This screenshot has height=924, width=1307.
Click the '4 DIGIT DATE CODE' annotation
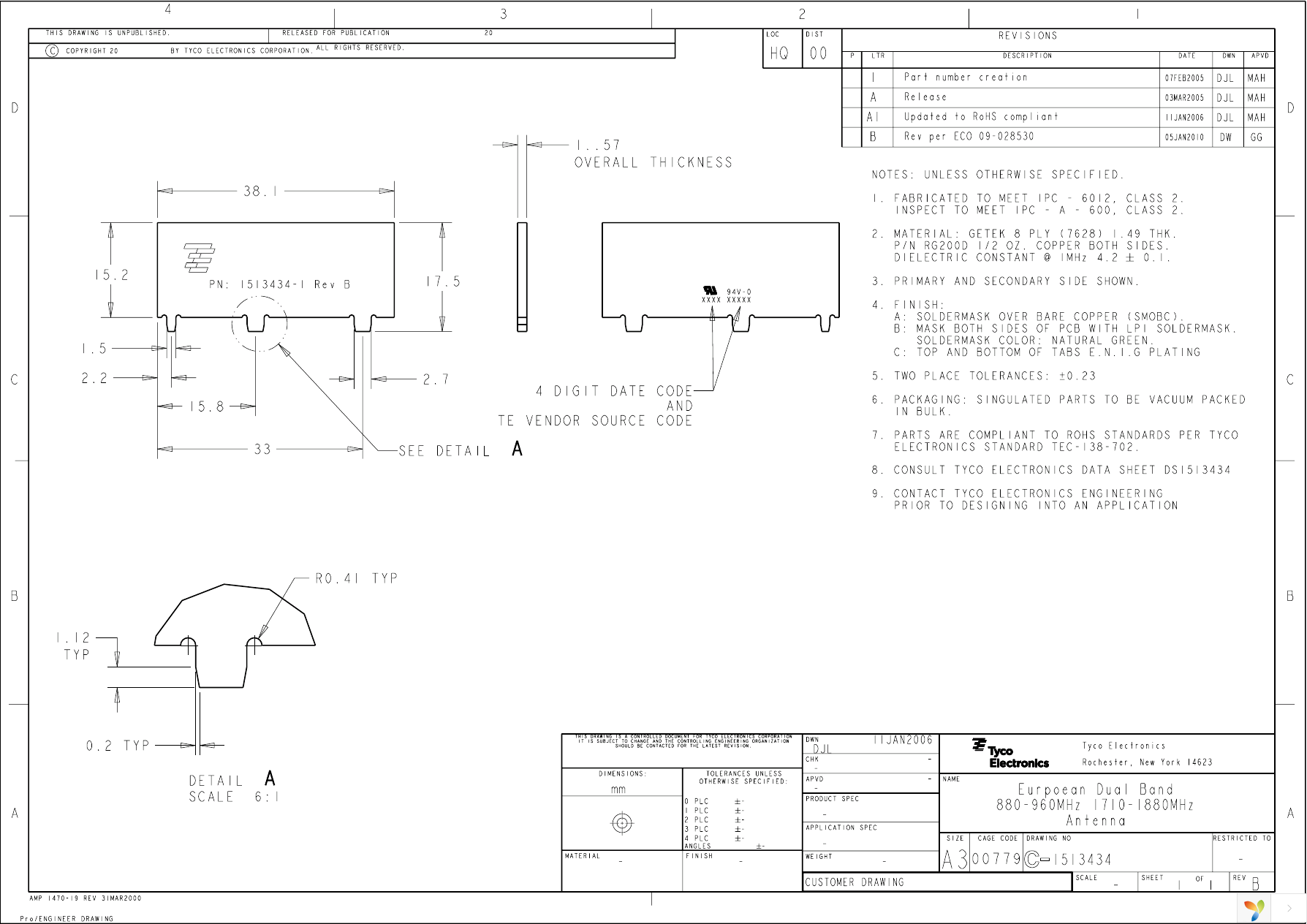(x=614, y=391)
